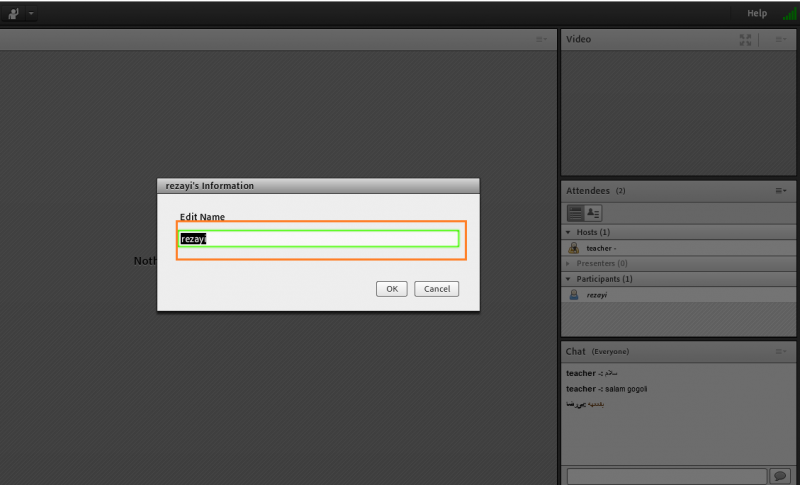This screenshot has height=485, width=800.
Task: Click the raise hand status icon
Action: (x=13, y=13)
